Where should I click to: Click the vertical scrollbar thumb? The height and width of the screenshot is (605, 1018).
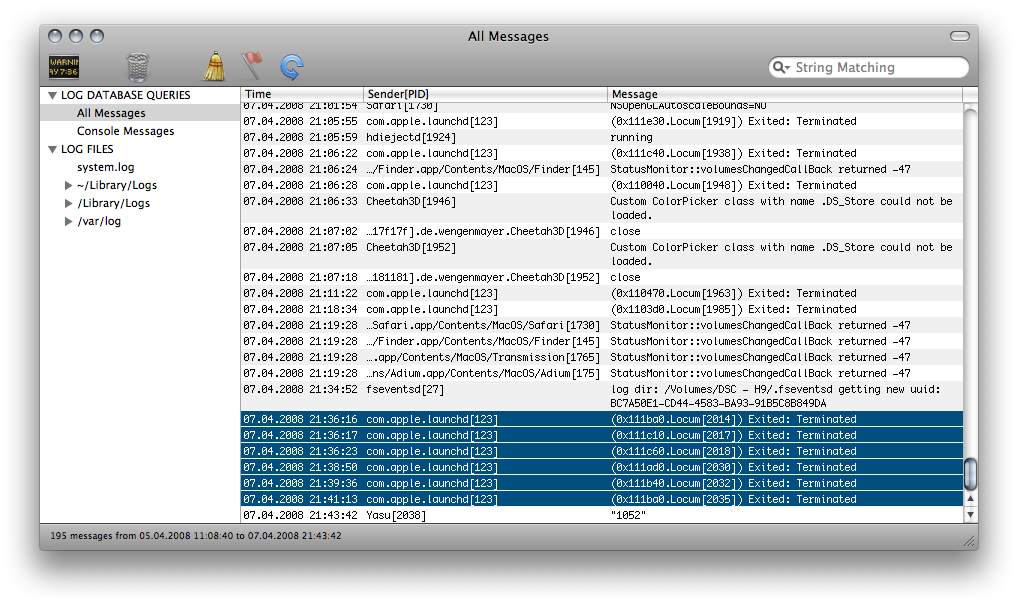click(970, 475)
